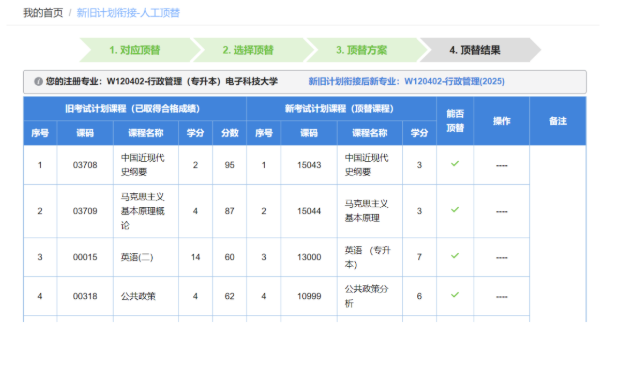Go to step 2 选择顶替
Image resolution: width=626 pixels, height=372 pixels.
click(248, 50)
